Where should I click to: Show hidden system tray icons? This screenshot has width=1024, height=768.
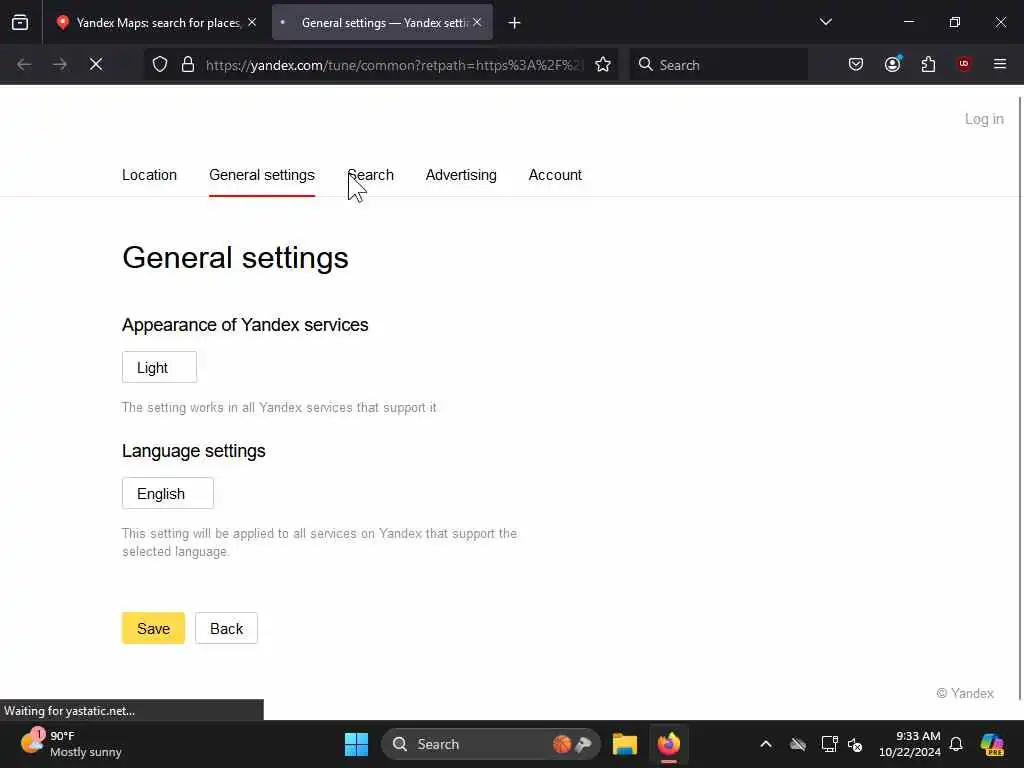[x=766, y=744]
